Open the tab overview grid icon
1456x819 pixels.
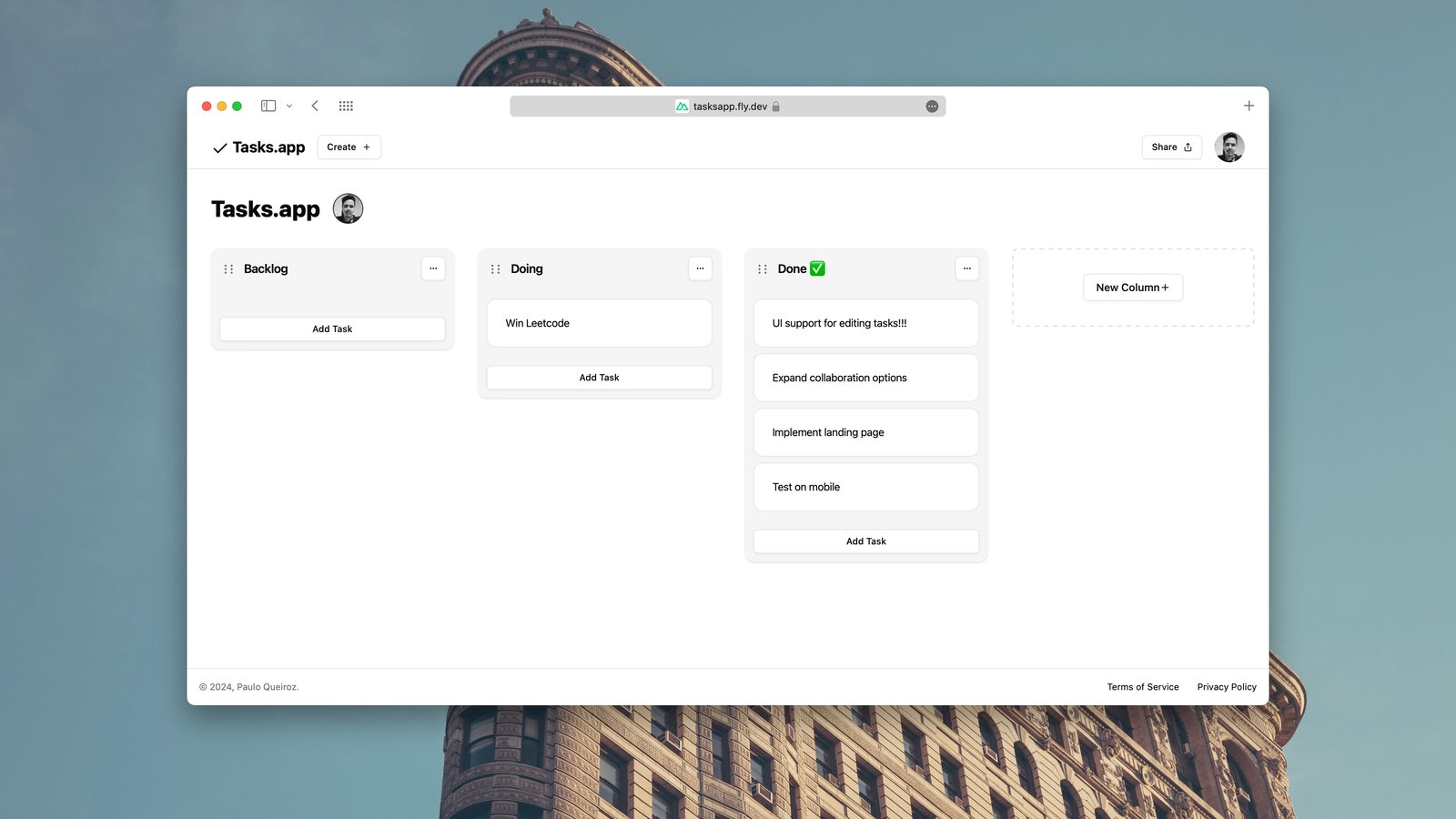(346, 106)
